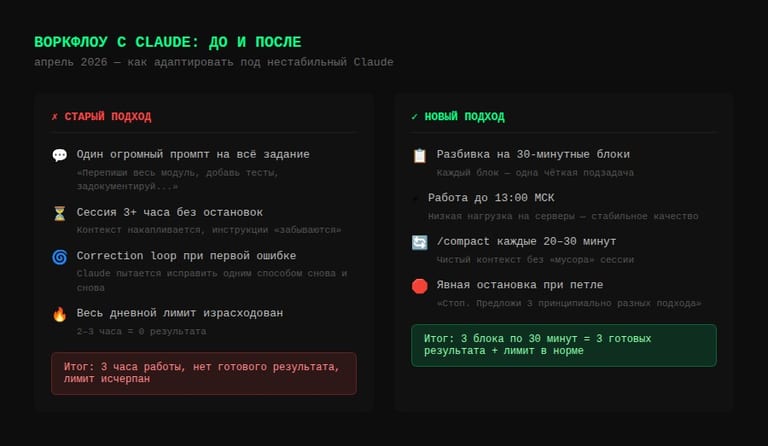Click 'Correction loop при первой ошибке'
The height and width of the screenshot is (446, 768).
pyautogui.click(x=186, y=256)
